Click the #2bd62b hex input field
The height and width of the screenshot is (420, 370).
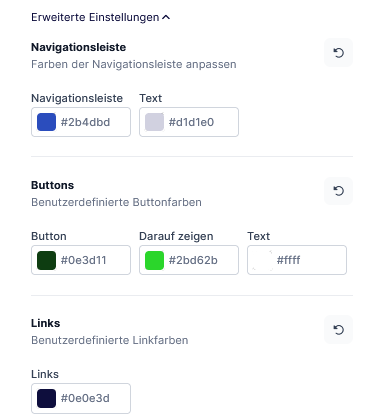pyautogui.click(x=202, y=260)
